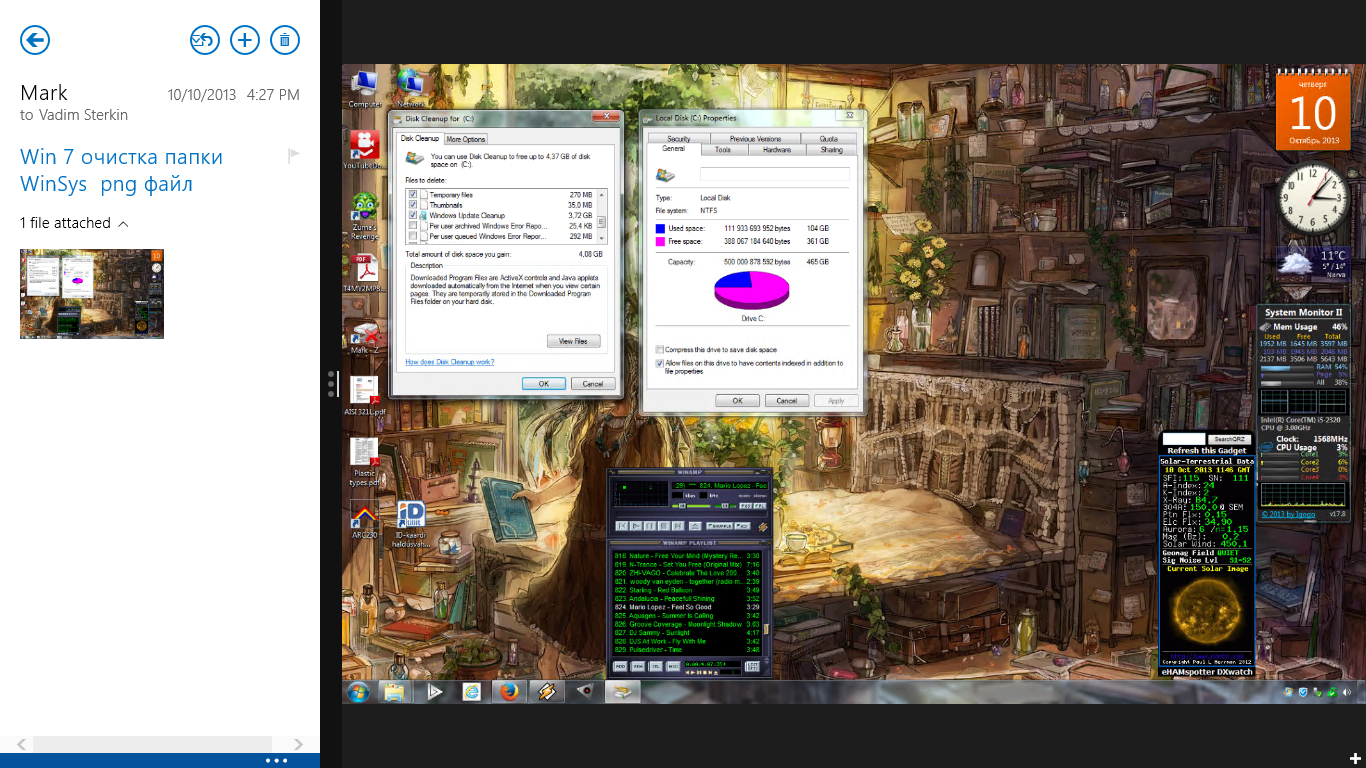
Task: Open the YouTube Downloader desktop shortcut
Action: coord(364,150)
